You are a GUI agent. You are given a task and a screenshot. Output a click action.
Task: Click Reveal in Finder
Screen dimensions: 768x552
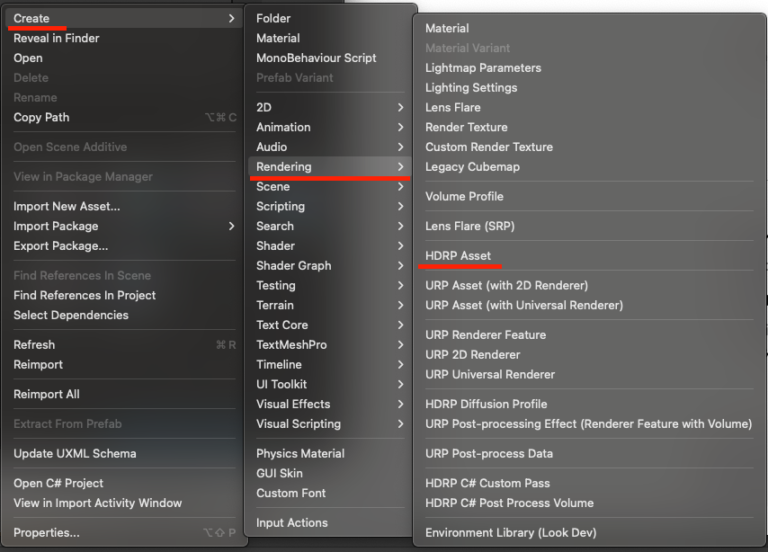[56, 38]
